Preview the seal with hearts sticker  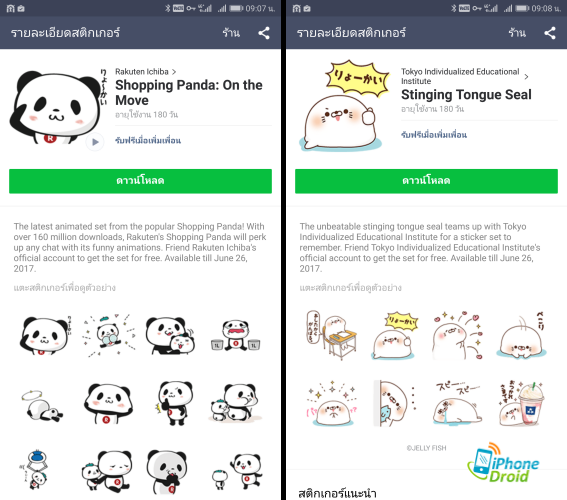pyautogui.click(x=457, y=335)
